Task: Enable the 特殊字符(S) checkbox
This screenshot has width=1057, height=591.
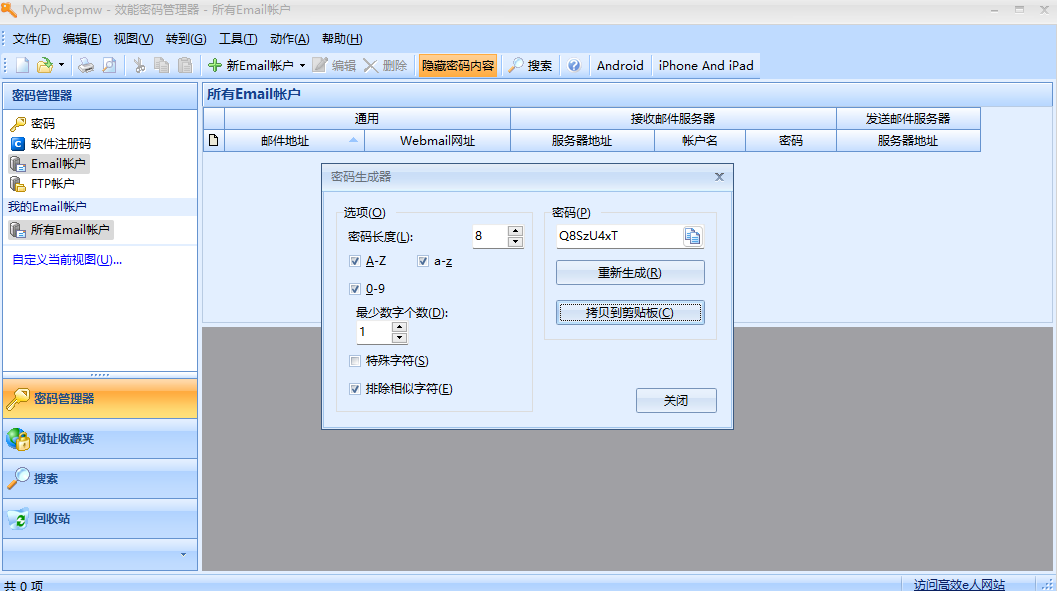Action: (355, 361)
